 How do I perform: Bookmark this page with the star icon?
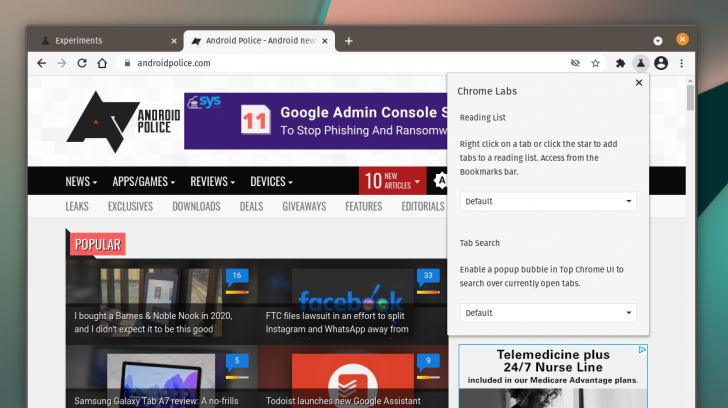click(596, 63)
